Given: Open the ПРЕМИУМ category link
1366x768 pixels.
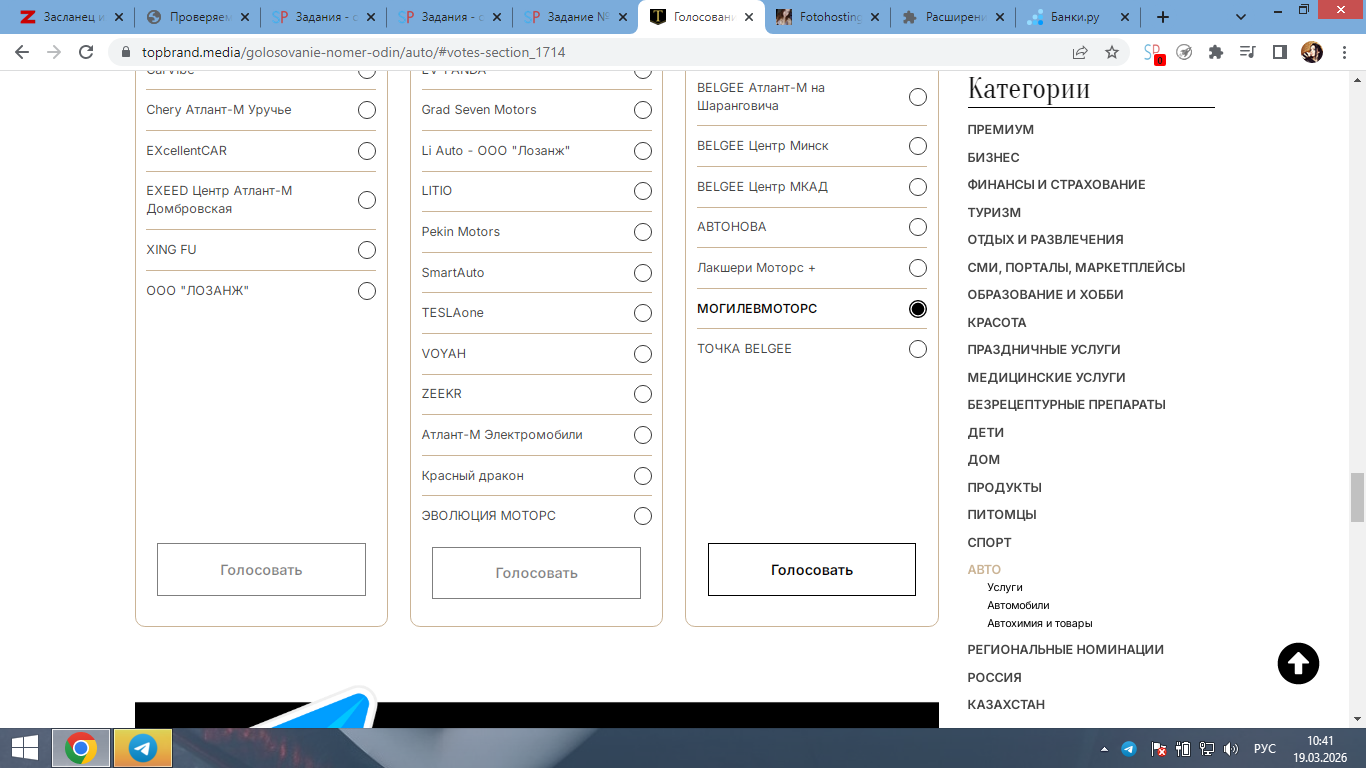Looking at the screenshot, I should [x=1001, y=130].
